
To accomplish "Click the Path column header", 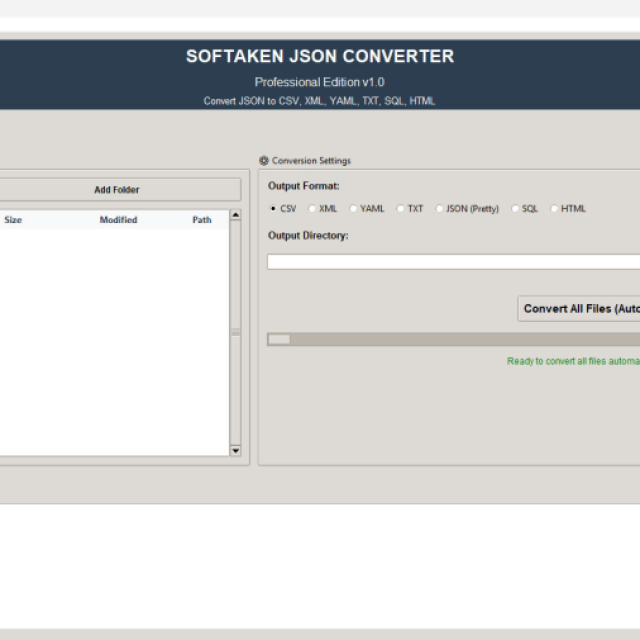I will 202,220.
